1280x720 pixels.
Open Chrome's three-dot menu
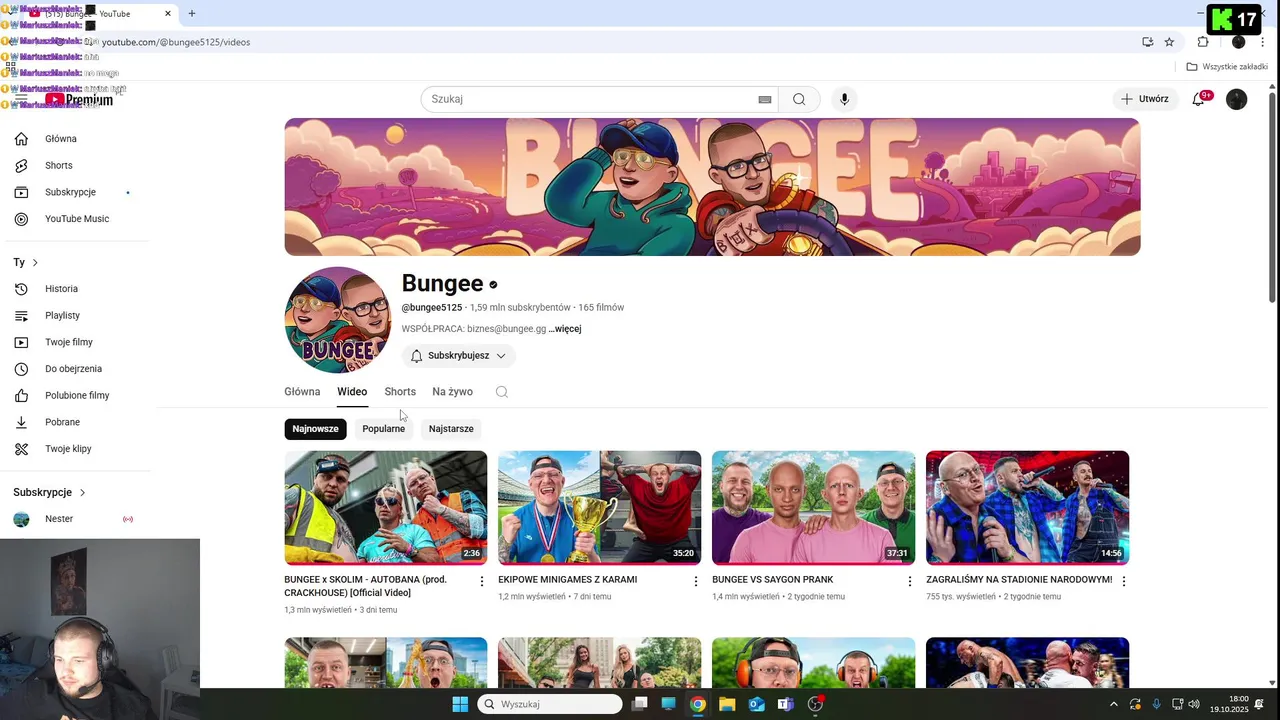[x=1263, y=42]
